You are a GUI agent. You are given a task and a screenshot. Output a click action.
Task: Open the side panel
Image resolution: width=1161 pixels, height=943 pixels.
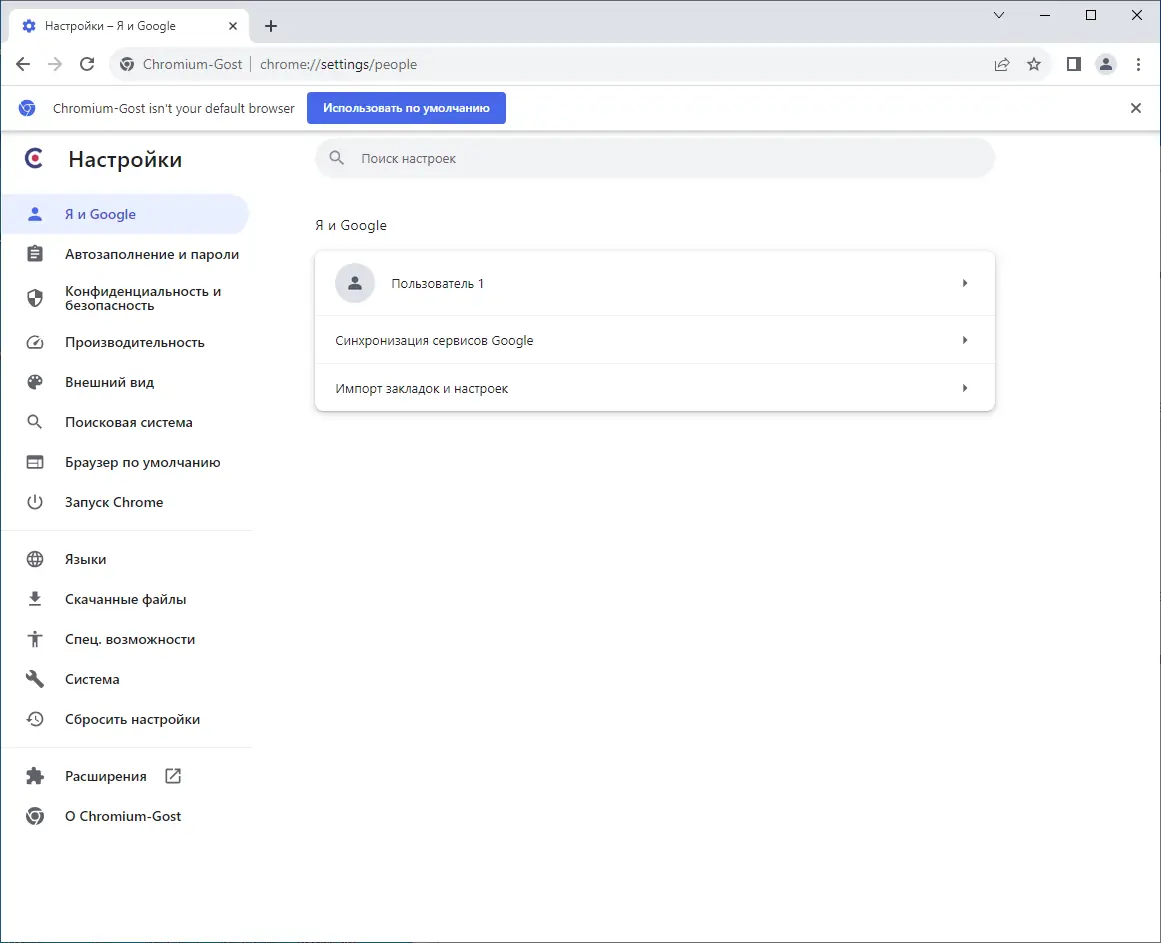pyautogui.click(x=1074, y=64)
